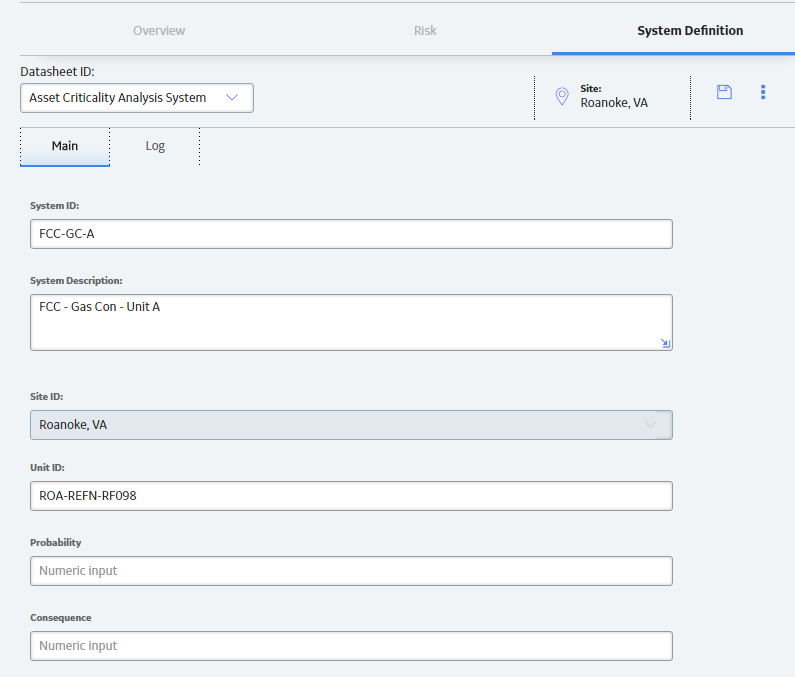The height and width of the screenshot is (677, 795).
Task: Click the Unit ID field with ROA-REFN-RF098
Action: 351,496
